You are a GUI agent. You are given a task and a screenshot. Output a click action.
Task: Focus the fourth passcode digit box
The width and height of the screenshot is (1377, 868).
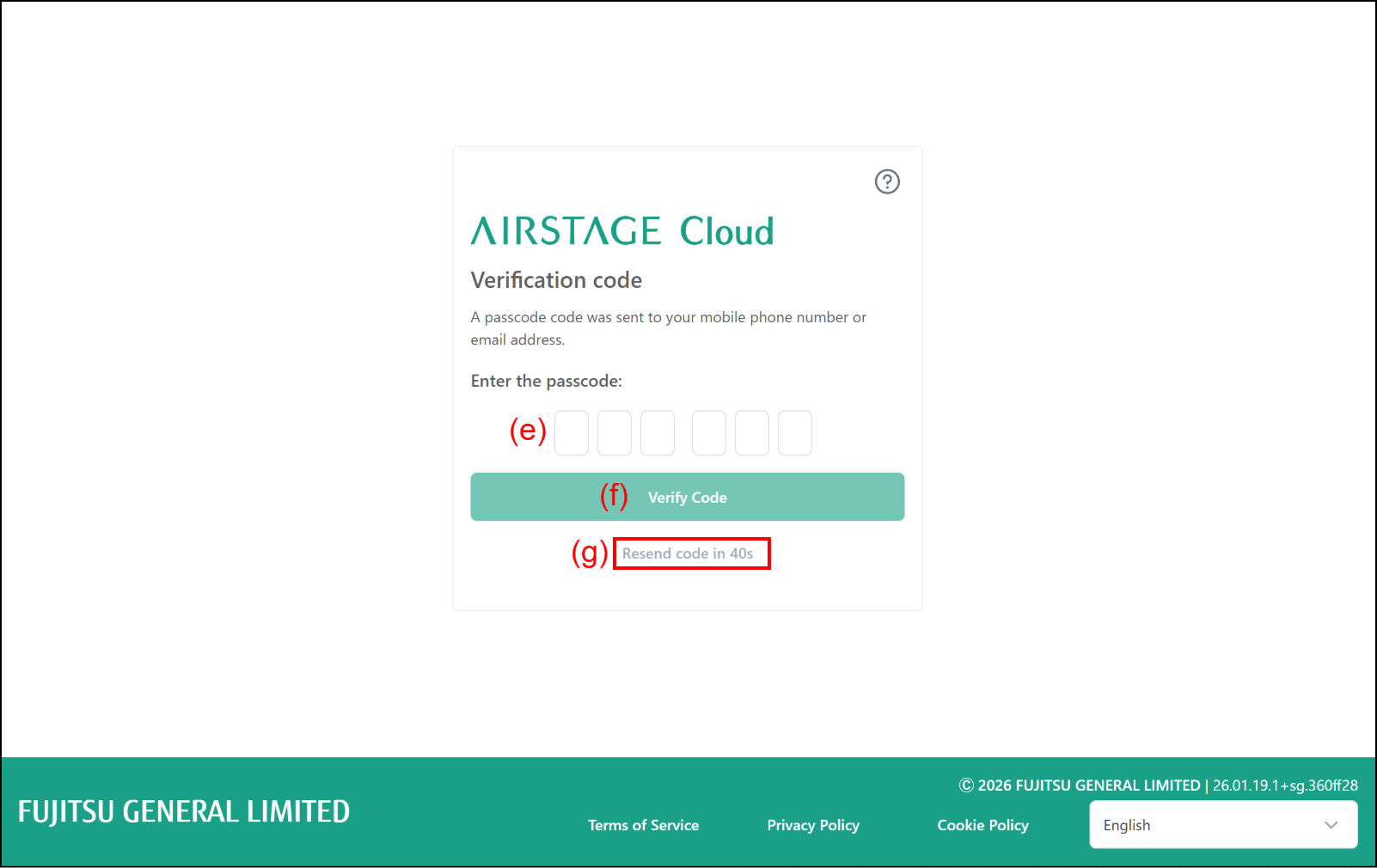click(x=709, y=433)
